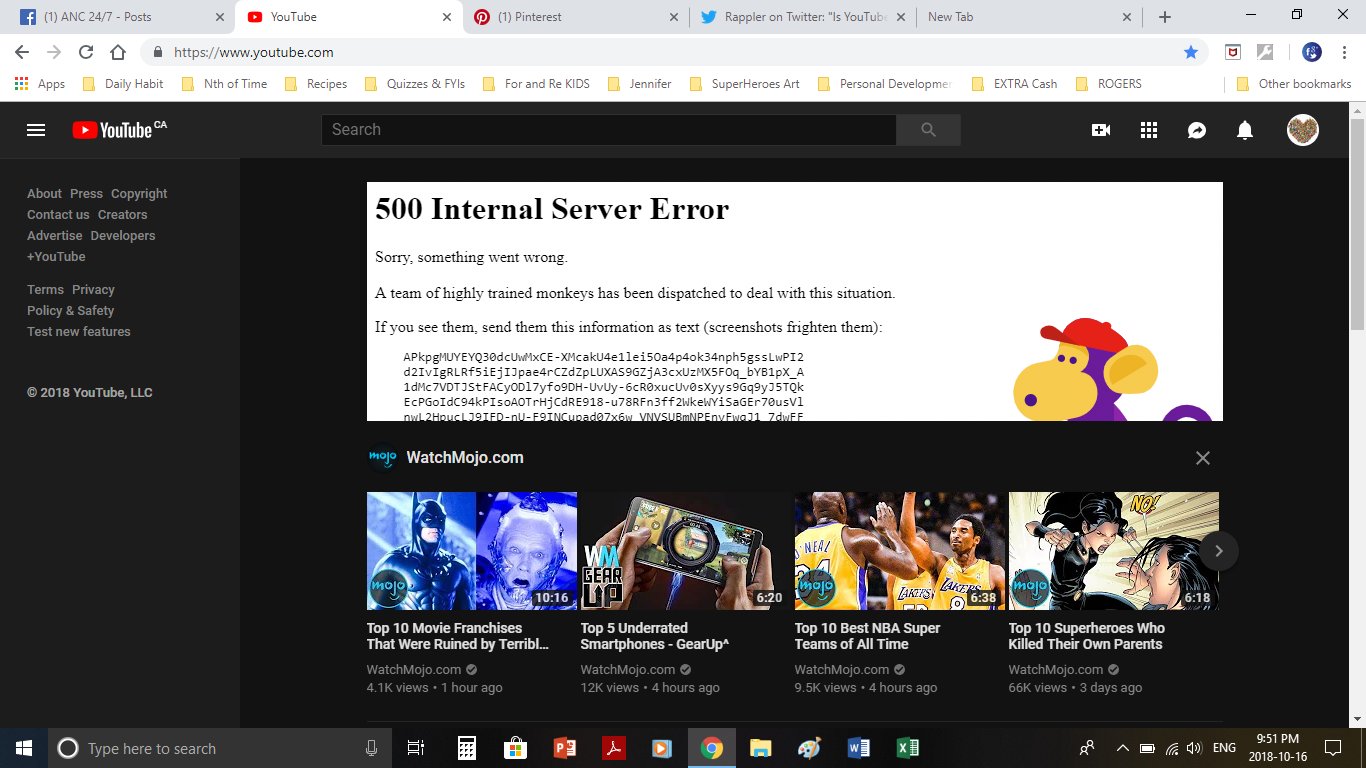Close the YouTube tab
Viewport: 1366px width, 768px height.
click(446, 17)
